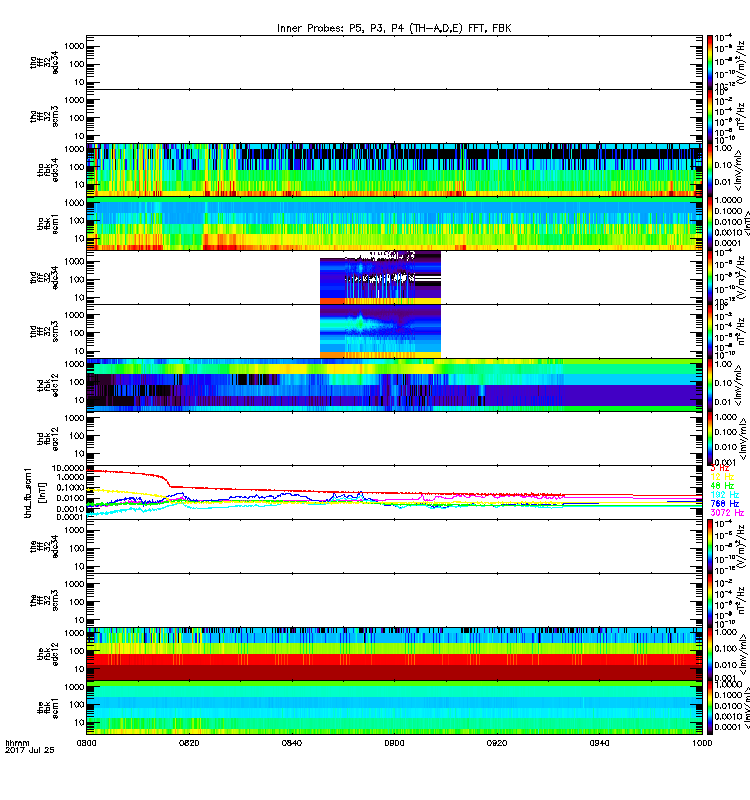Click the 'the fbk edc12' panel label
This screenshot has height=800, width=750.
pos(48,654)
